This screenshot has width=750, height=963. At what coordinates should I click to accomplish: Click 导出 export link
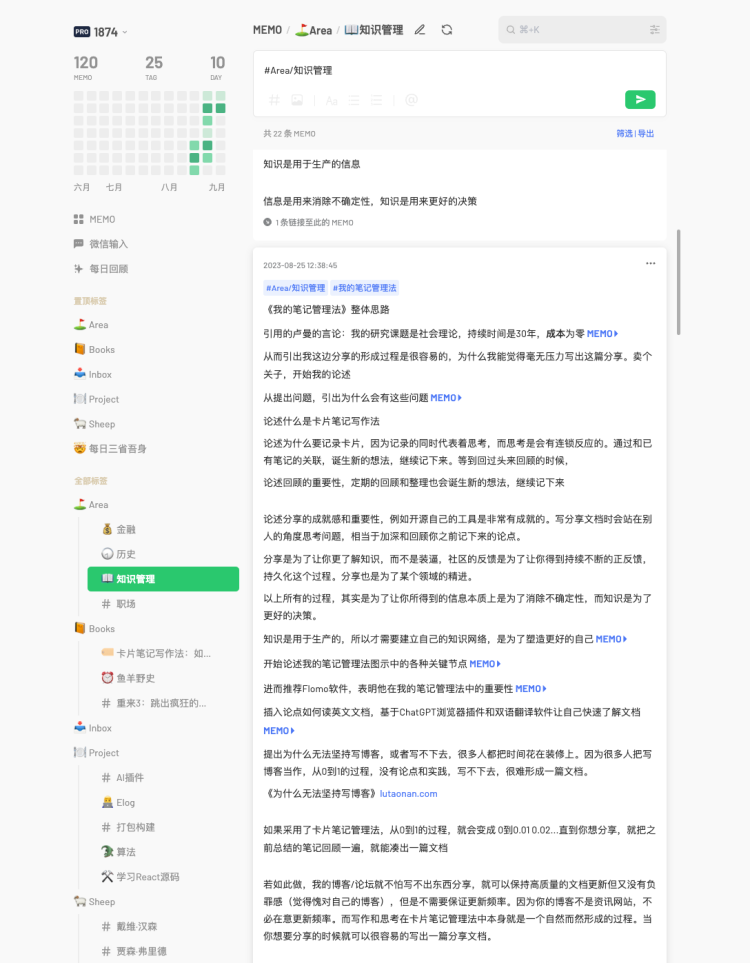pyautogui.click(x=646, y=133)
